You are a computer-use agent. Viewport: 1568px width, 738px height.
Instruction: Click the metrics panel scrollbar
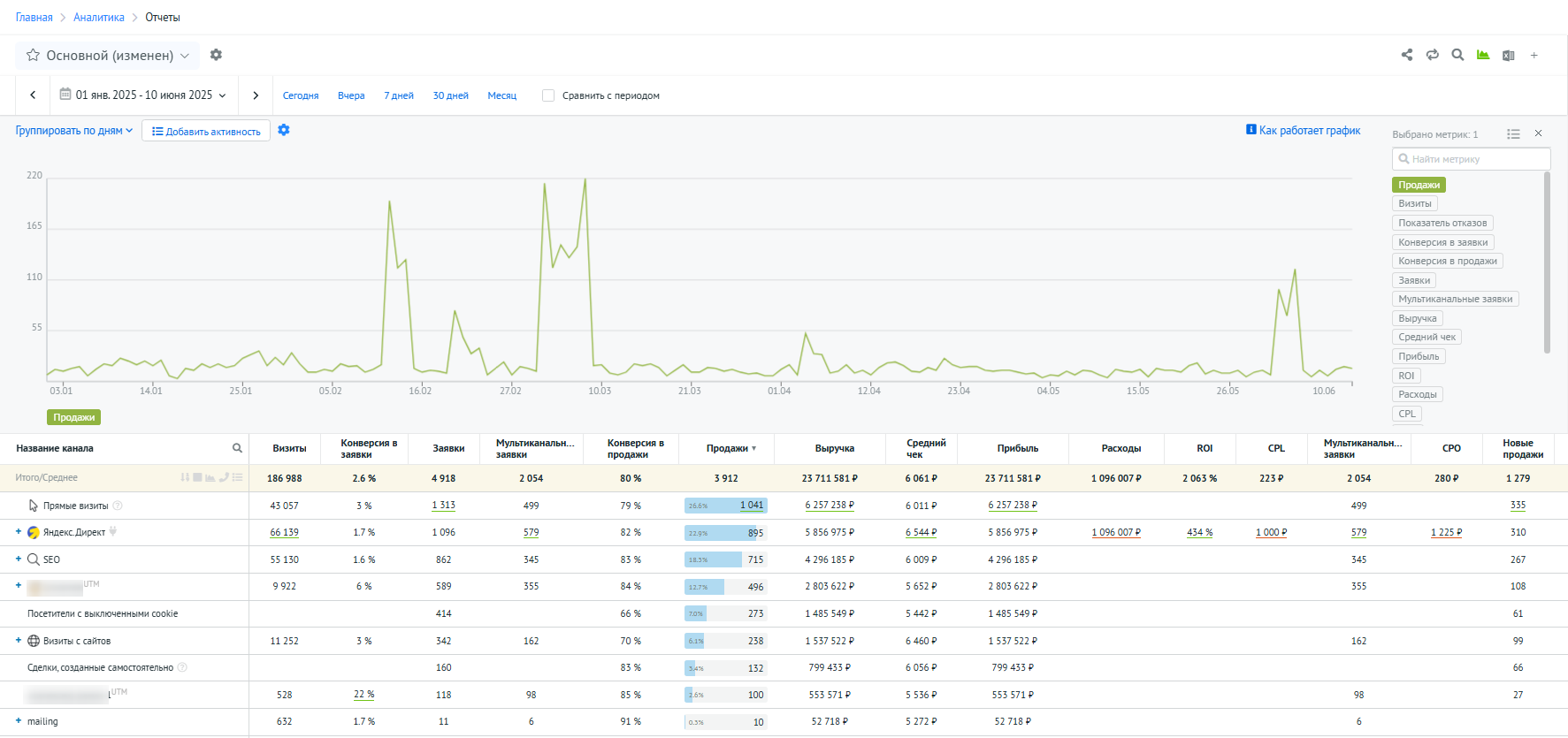click(x=1547, y=263)
